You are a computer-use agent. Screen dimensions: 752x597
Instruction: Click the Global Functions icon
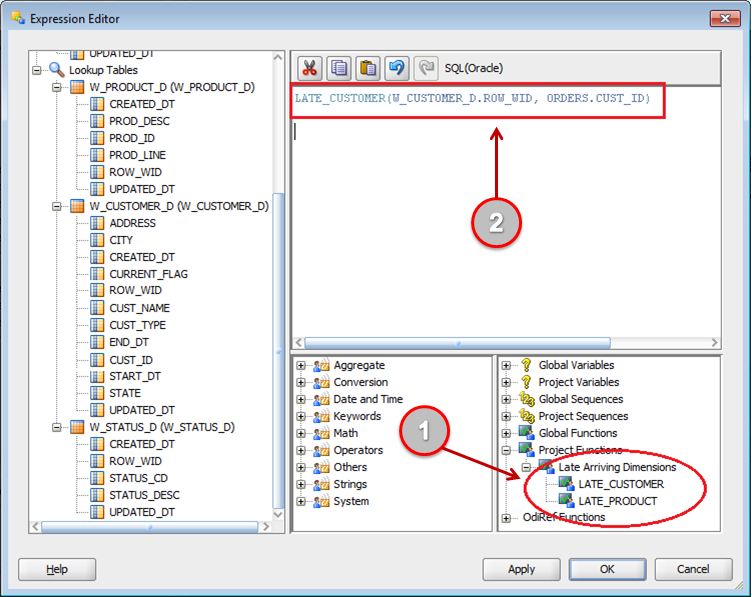click(527, 433)
